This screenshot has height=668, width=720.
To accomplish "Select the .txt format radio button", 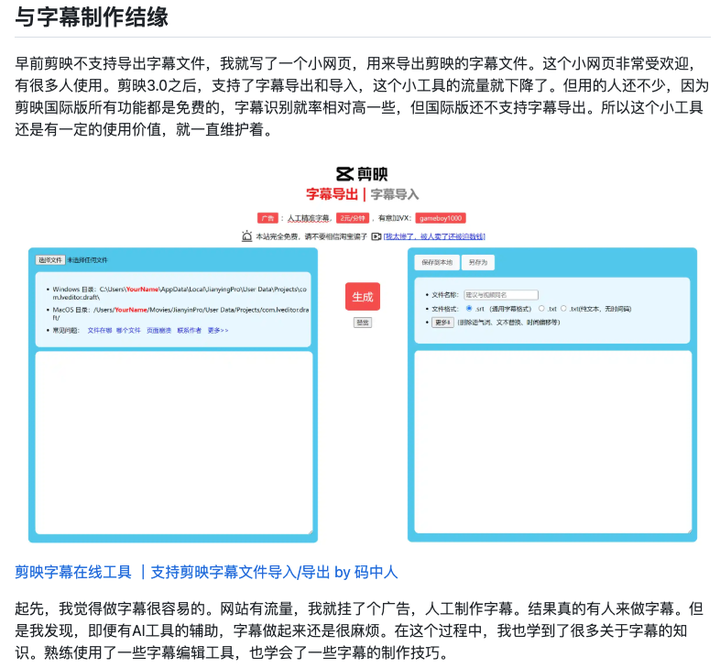I will [x=541, y=309].
